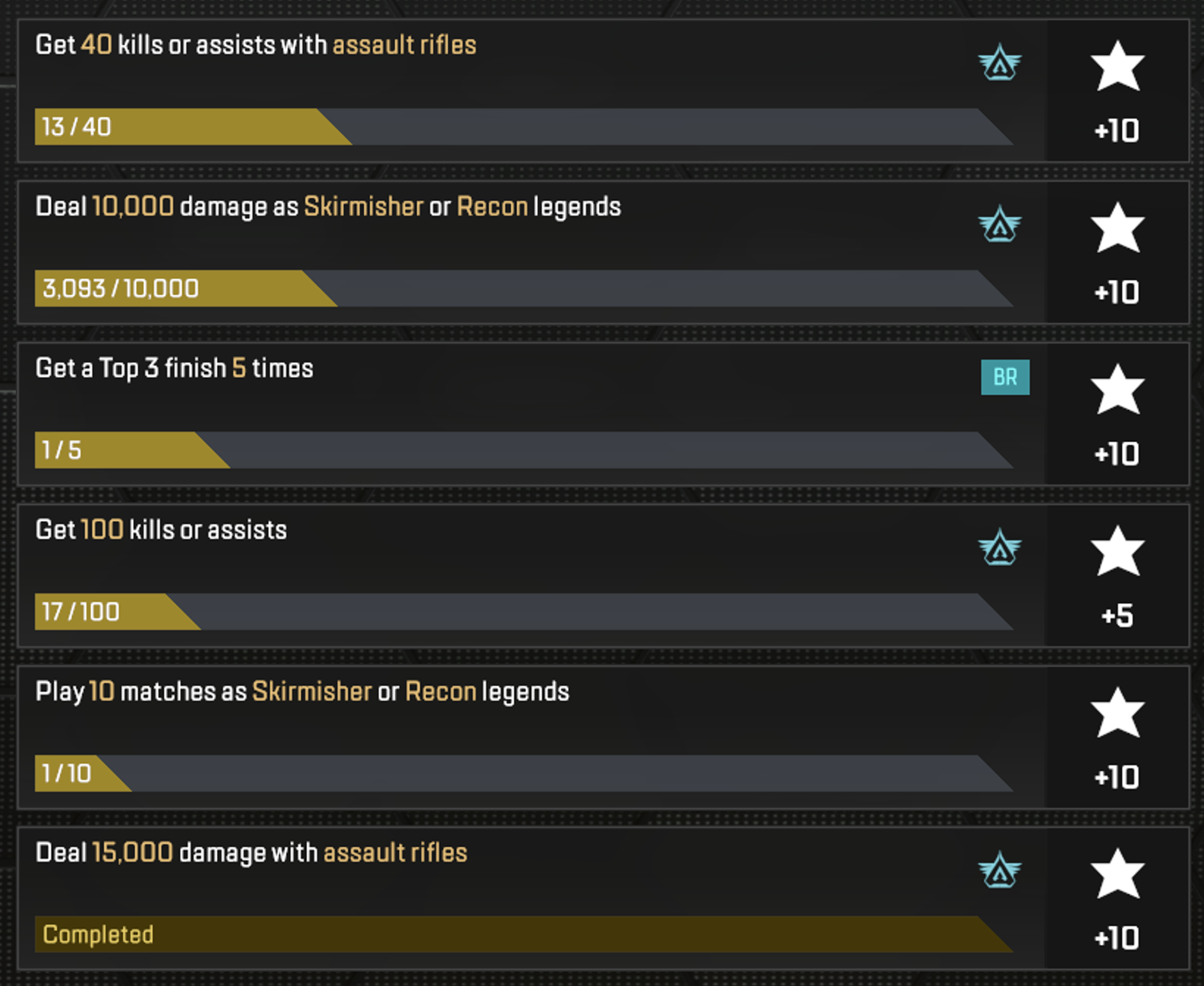Click the +10 reward on Skirmisher damage challenge
The image size is (1204, 986).
[1117, 293]
